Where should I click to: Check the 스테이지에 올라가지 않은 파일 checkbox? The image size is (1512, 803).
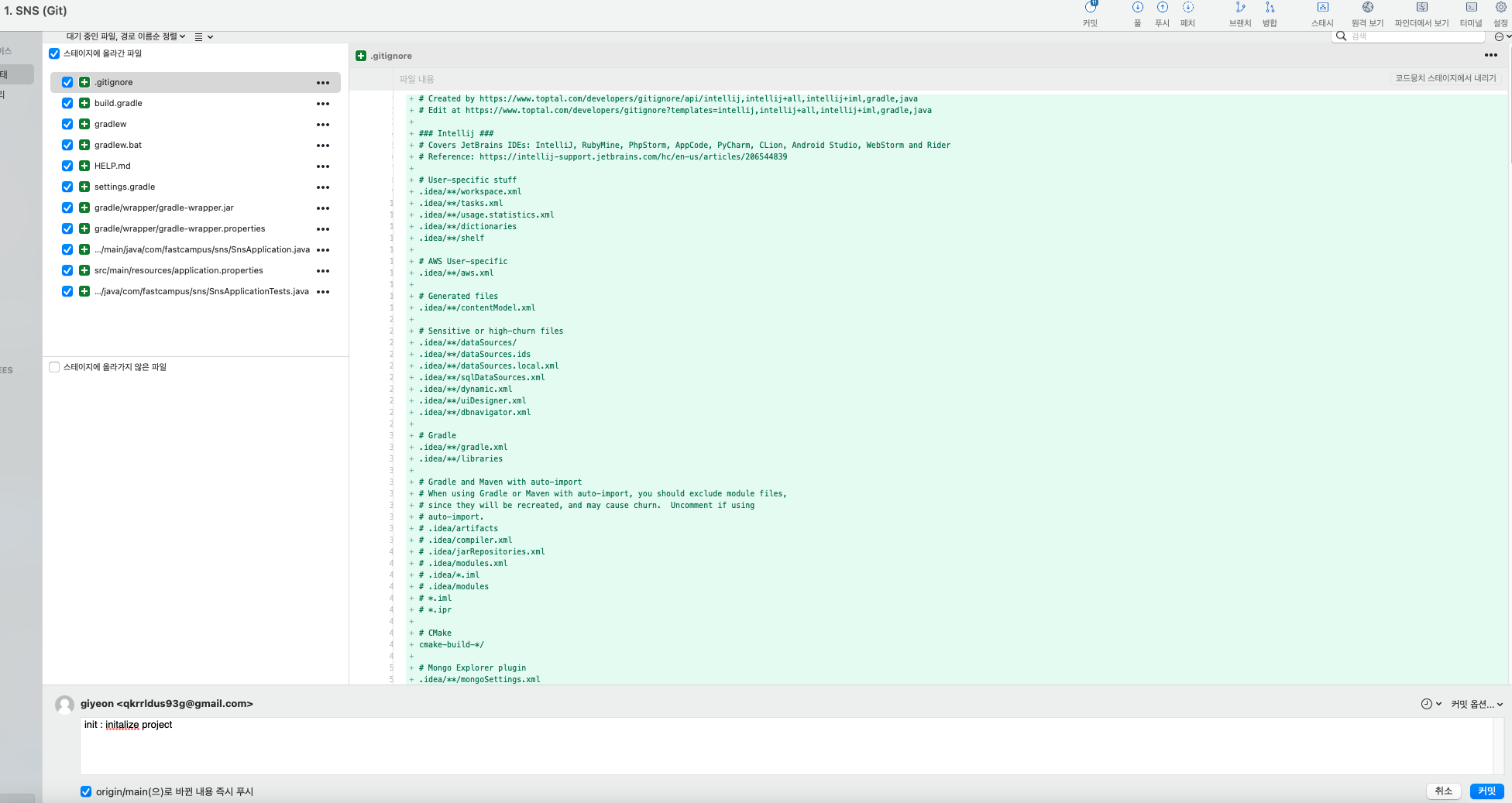[54, 367]
